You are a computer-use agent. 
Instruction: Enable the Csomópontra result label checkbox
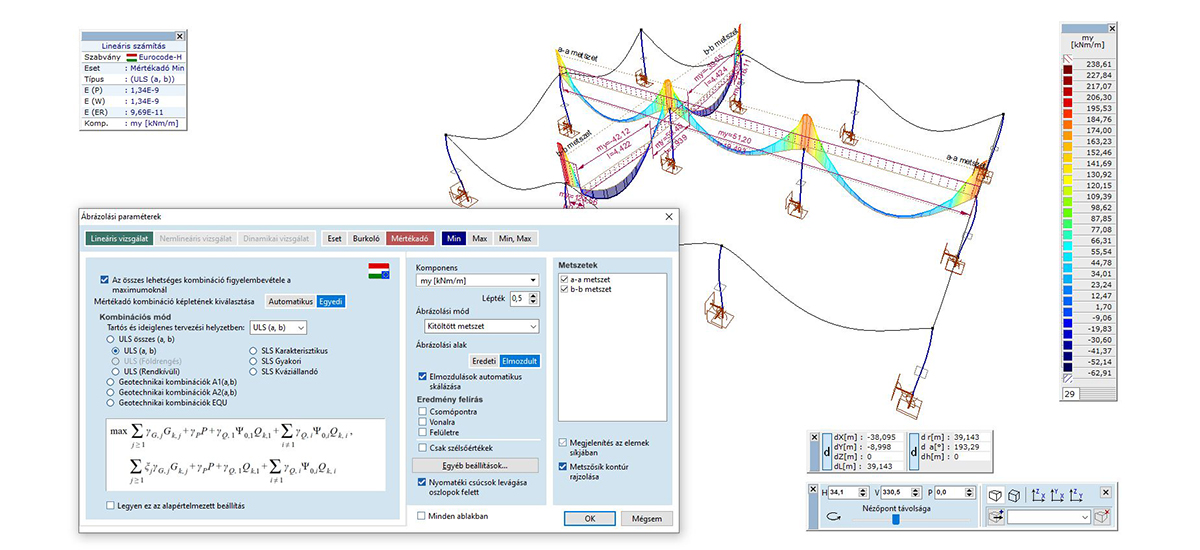[x=424, y=410]
